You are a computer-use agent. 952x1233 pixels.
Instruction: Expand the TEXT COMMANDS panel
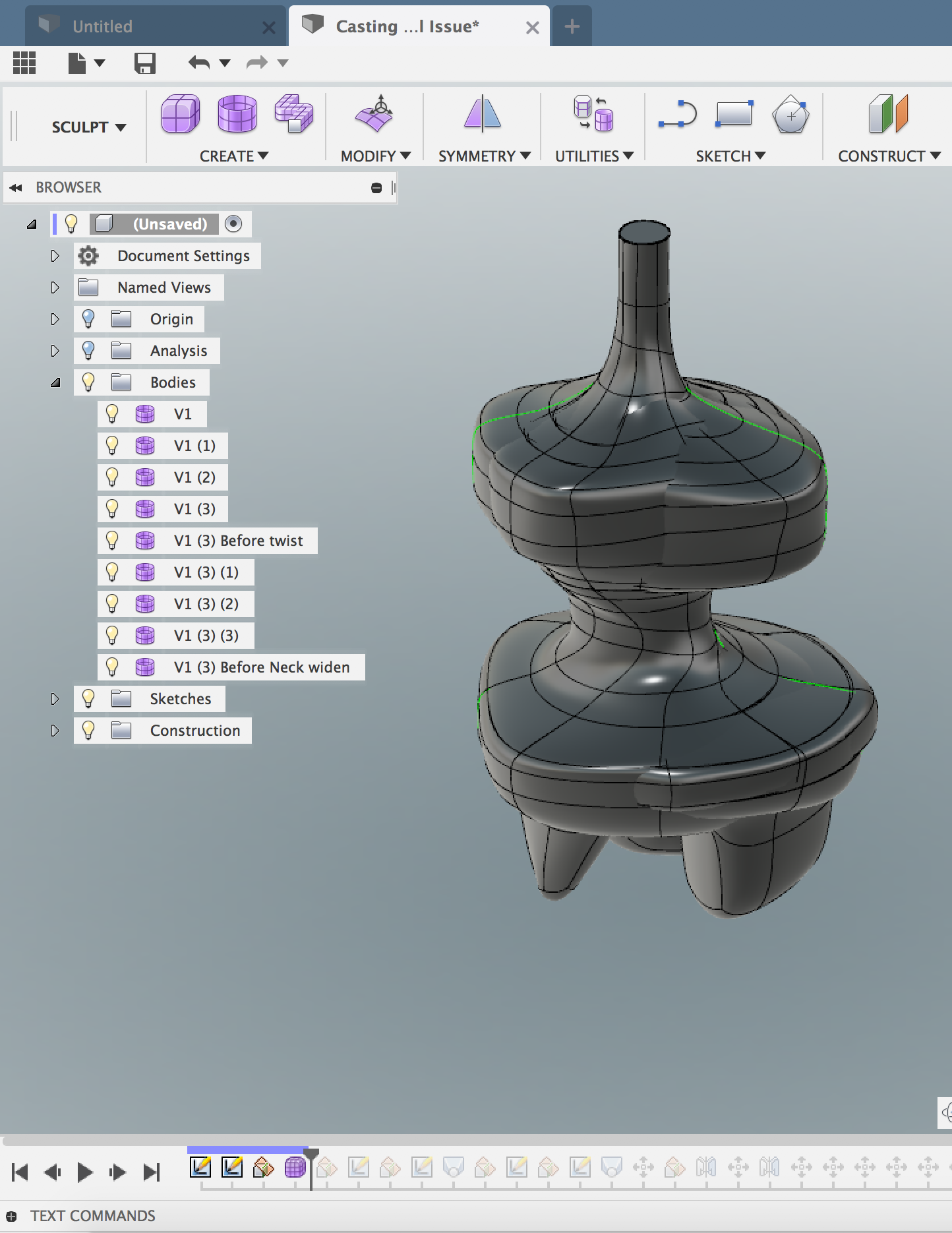(12, 1217)
